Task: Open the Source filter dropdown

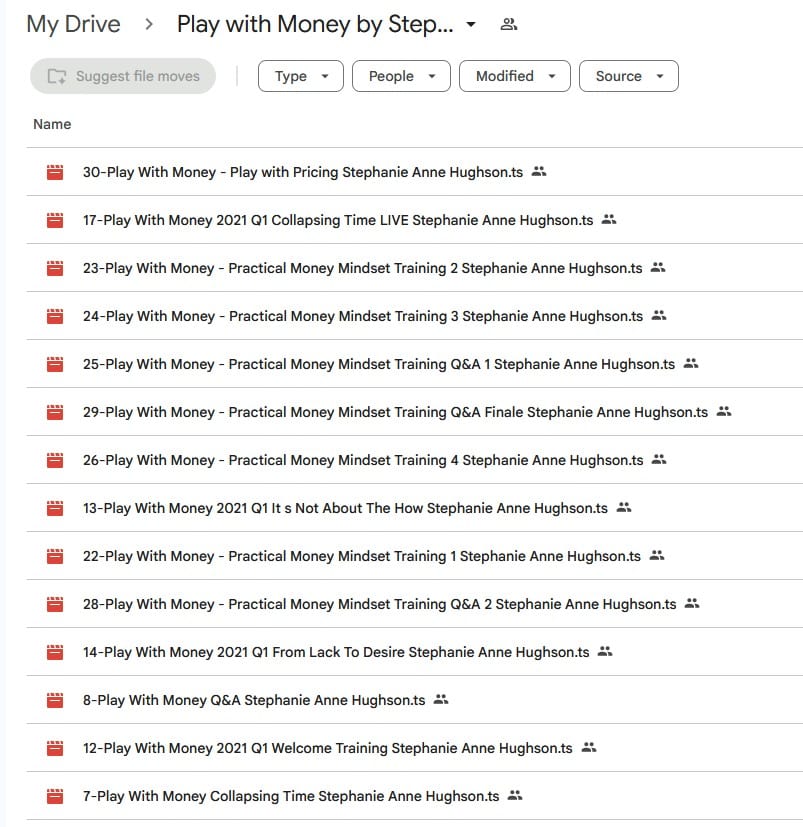Action: tap(629, 76)
